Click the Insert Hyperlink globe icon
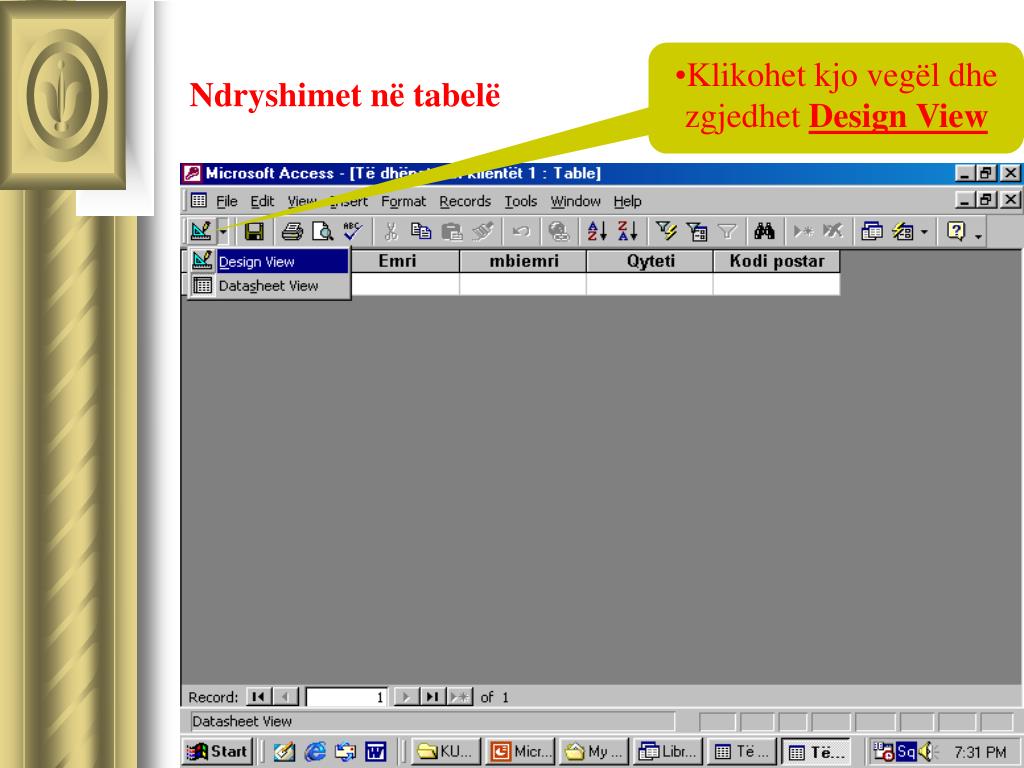 point(558,231)
